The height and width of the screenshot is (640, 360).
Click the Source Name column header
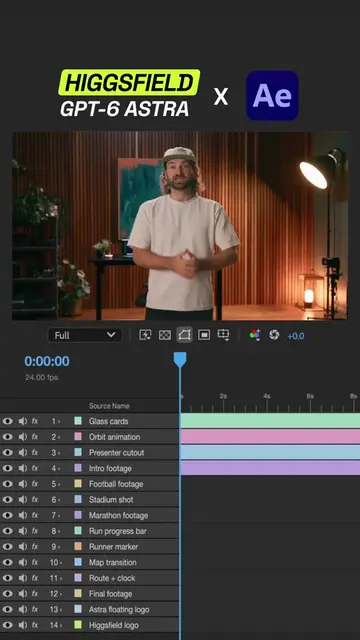[109, 406]
